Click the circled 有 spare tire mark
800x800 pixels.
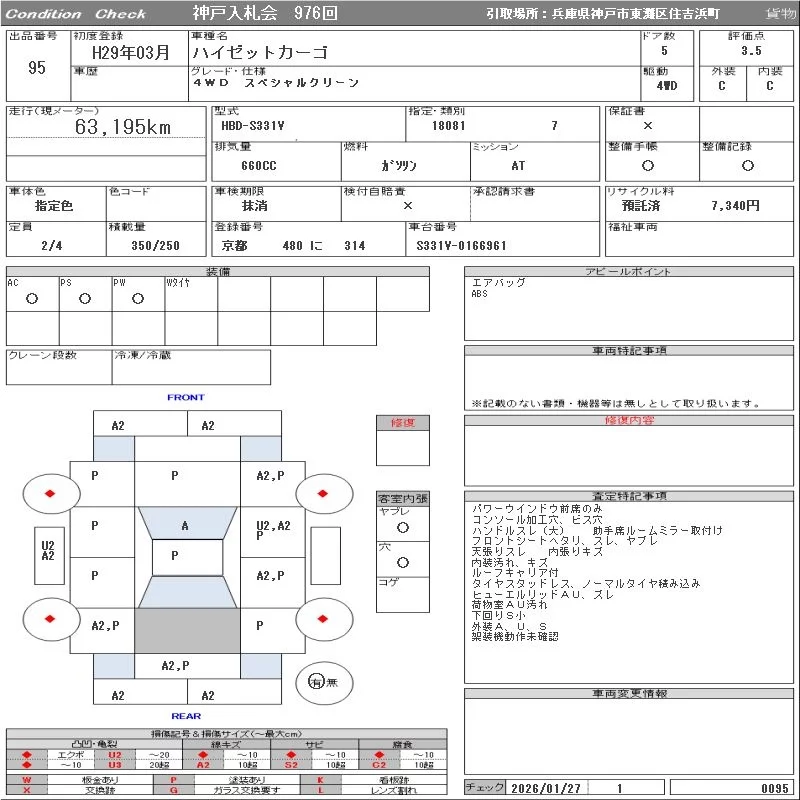[x=316, y=682]
